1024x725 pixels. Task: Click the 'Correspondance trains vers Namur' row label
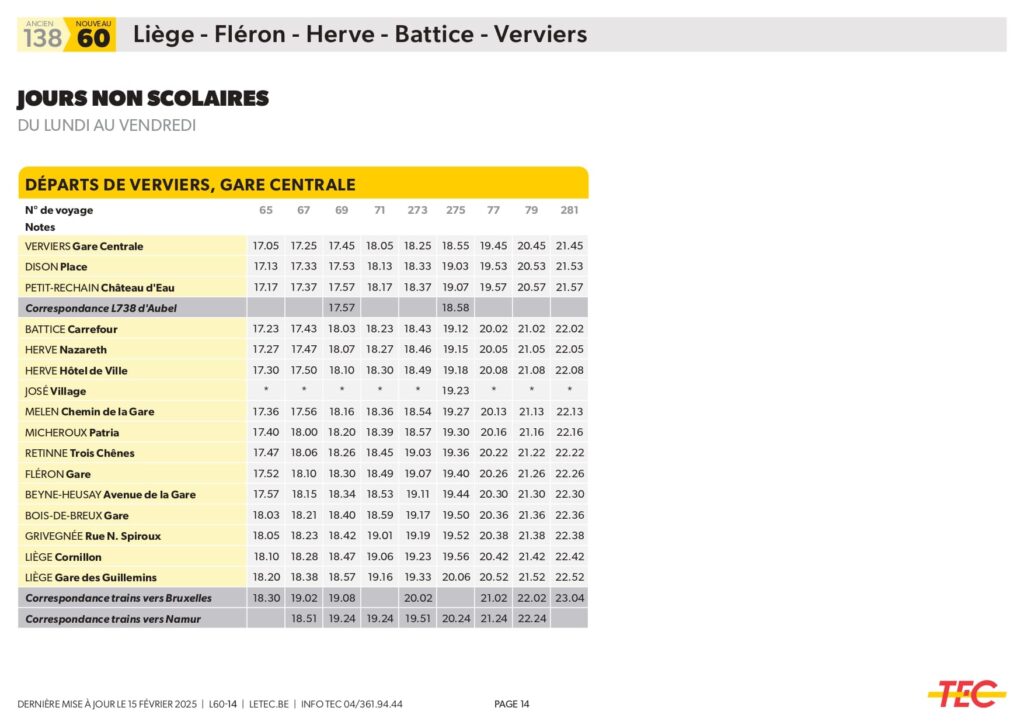coord(113,619)
